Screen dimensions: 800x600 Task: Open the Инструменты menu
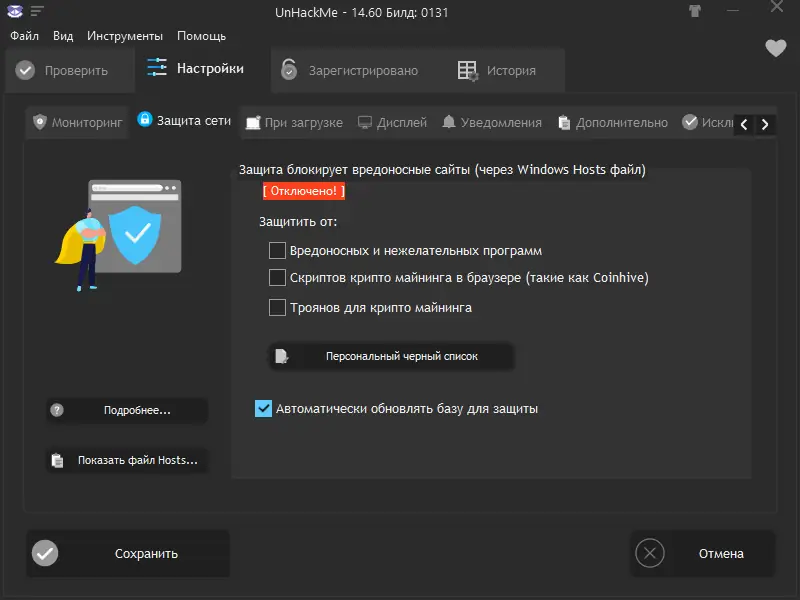[124, 36]
